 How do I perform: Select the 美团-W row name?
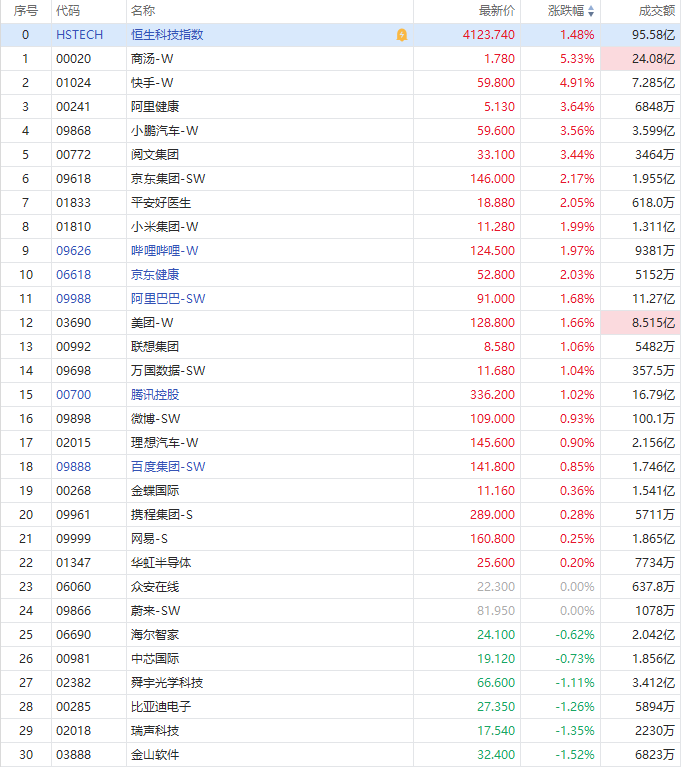tap(152, 322)
